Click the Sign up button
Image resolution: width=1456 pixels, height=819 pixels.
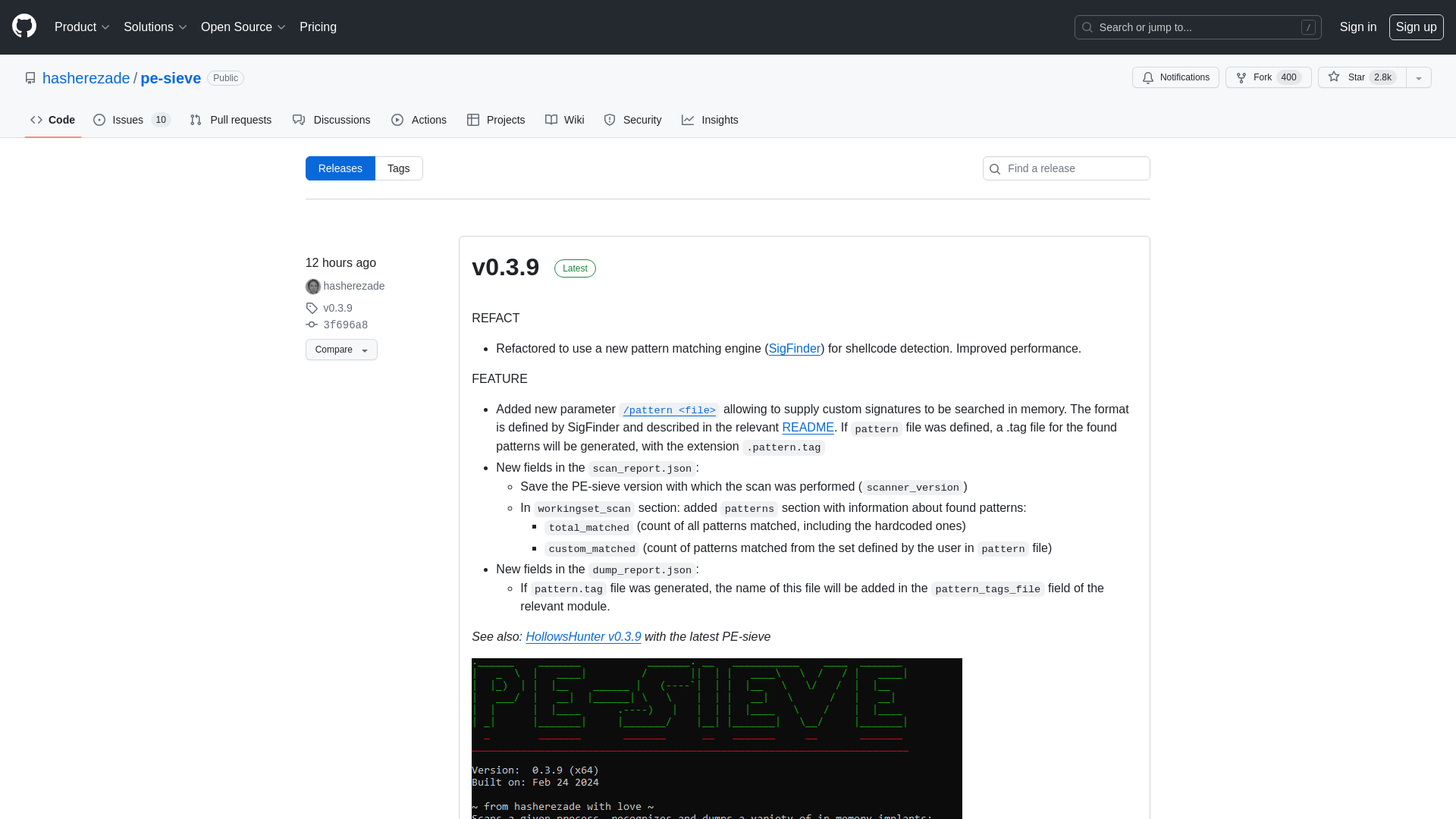click(x=1416, y=27)
